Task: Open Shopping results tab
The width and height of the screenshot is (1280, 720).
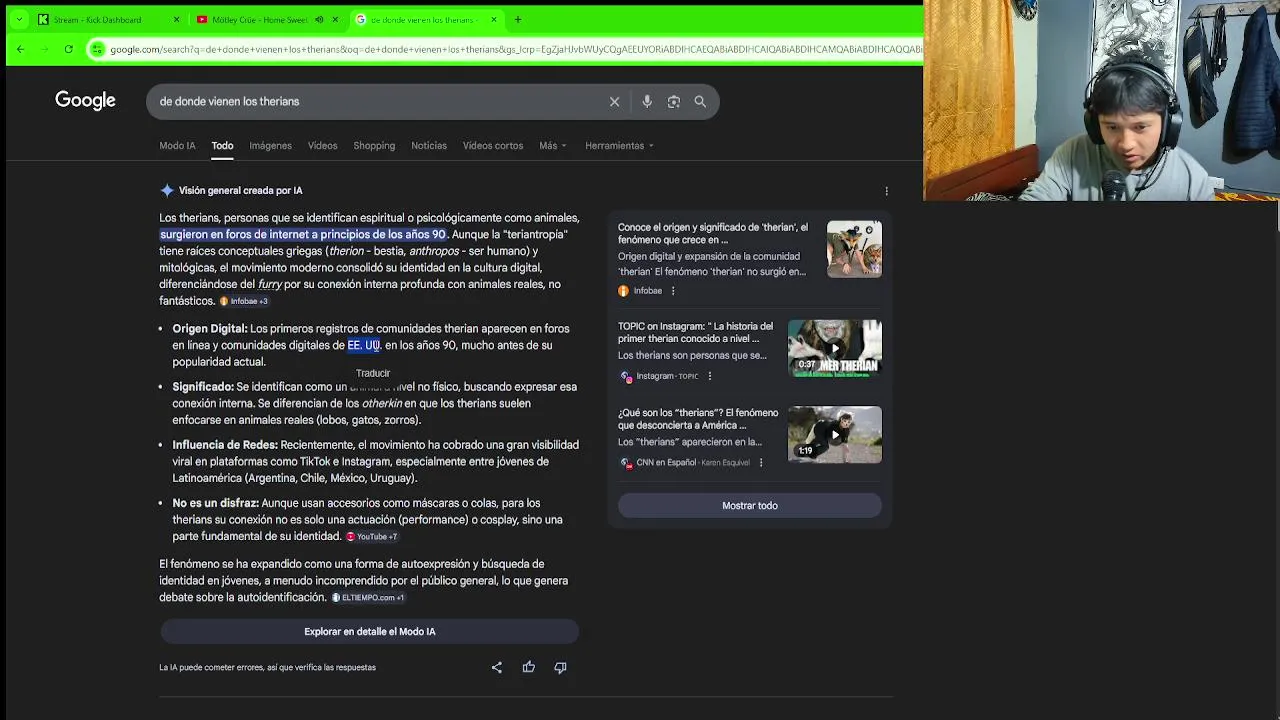Action: [x=374, y=146]
